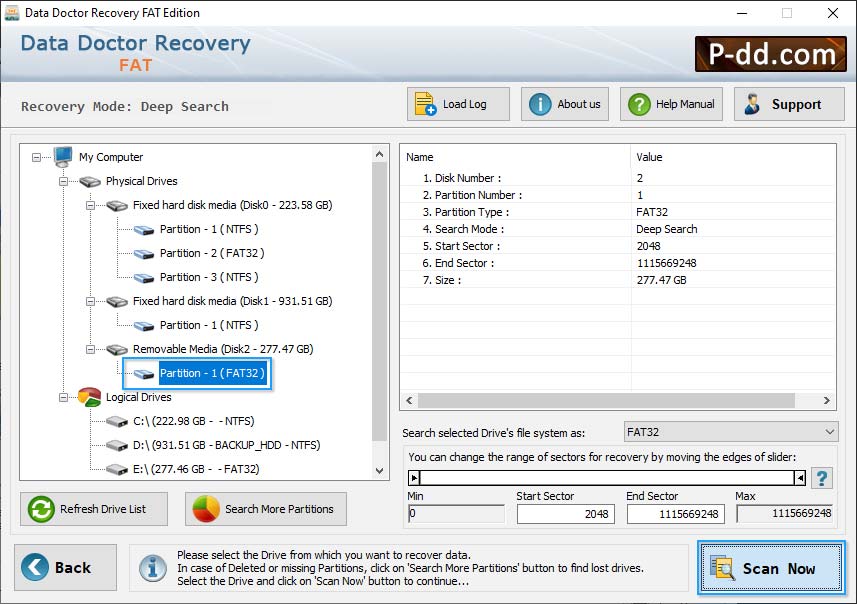Click the Scan Now magnifier icon
The height and width of the screenshot is (604, 857).
click(x=722, y=567)
